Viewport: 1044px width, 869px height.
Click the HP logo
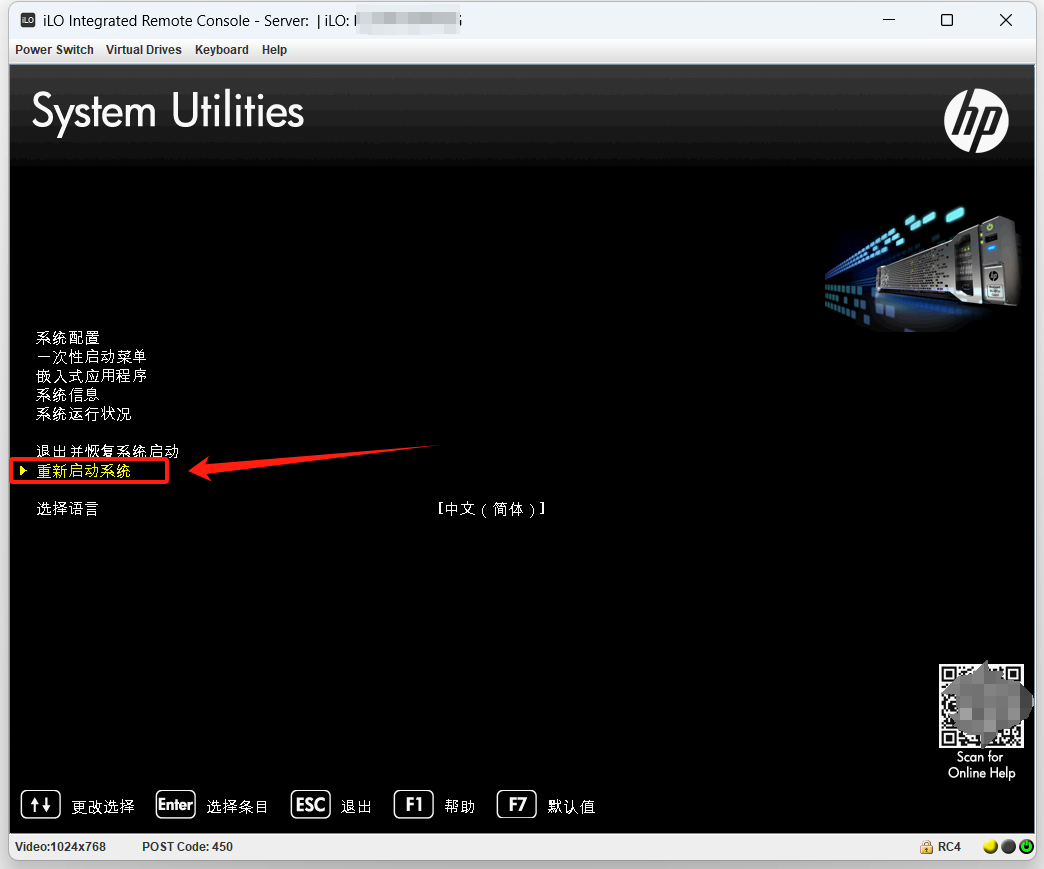click(x=975, y=120)
